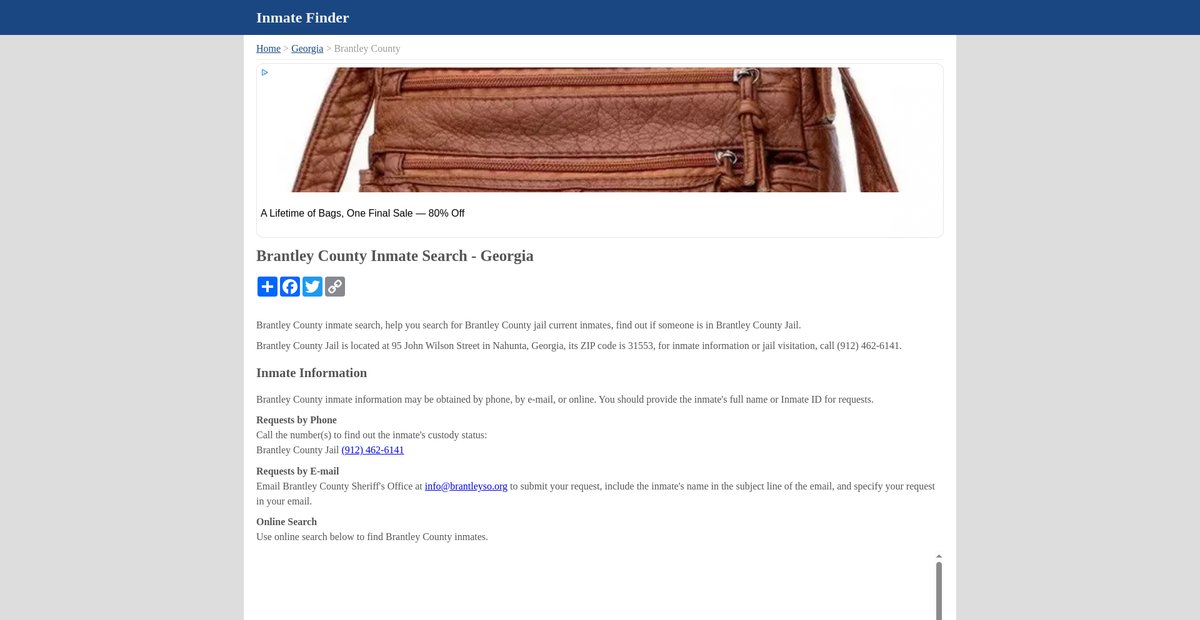1200x620 pixels.
Task: Click the Inmate Finder site title
Action: pos(302,17)
